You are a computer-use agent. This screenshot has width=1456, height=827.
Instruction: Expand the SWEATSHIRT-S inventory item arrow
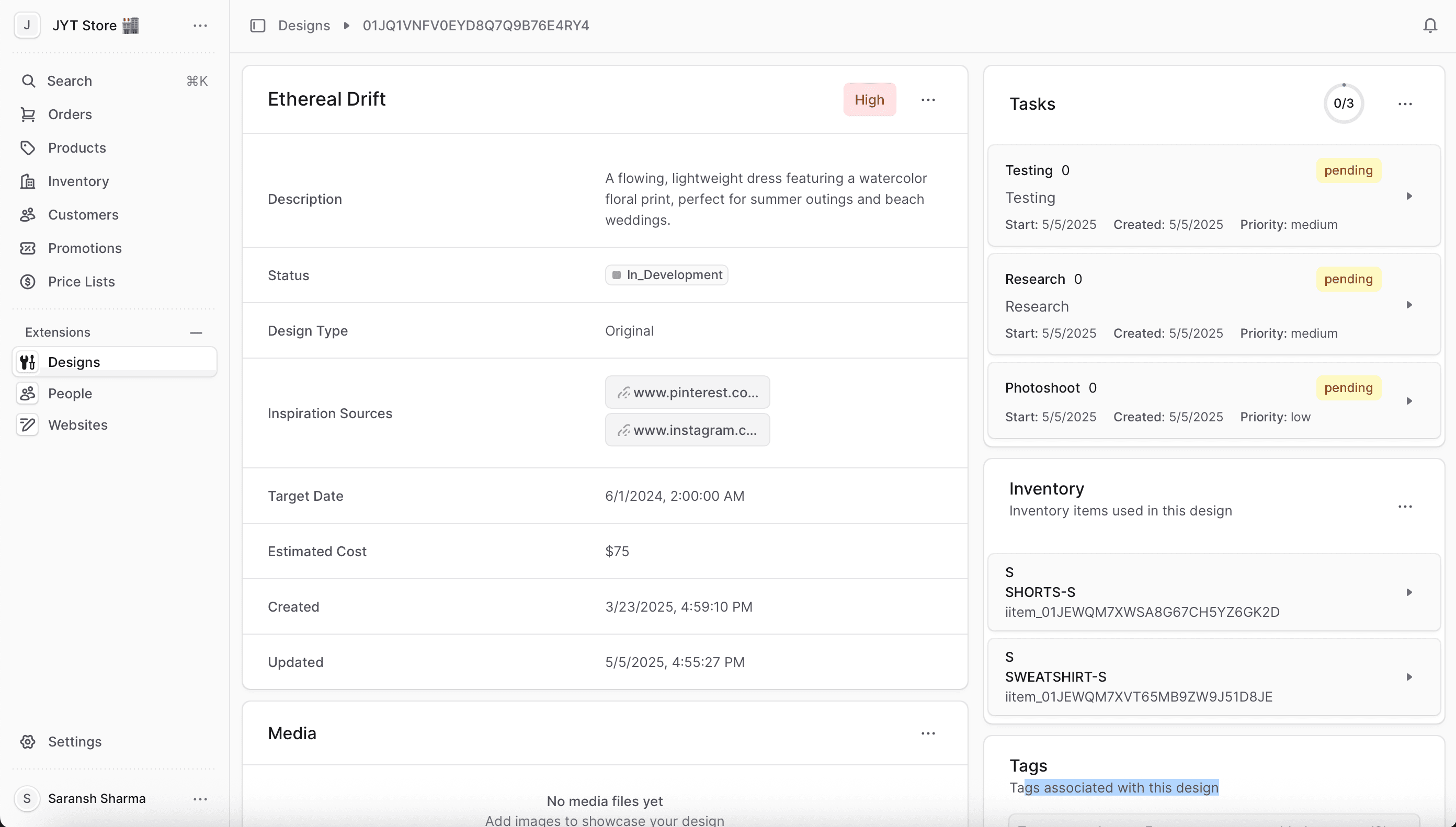(x=1409, y=676)
